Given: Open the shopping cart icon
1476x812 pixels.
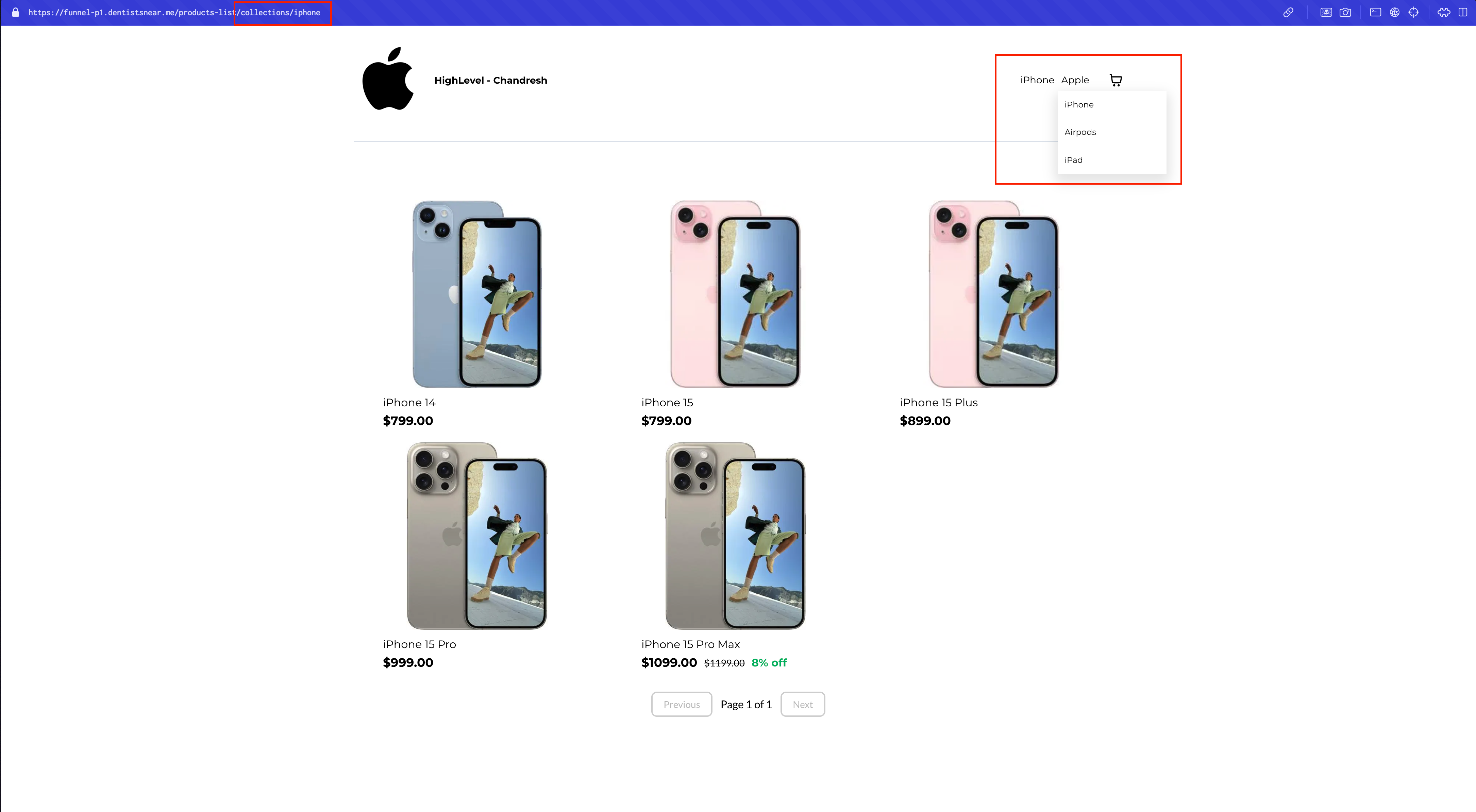Looking at the screenshot, I should (x=1116, y=80).
